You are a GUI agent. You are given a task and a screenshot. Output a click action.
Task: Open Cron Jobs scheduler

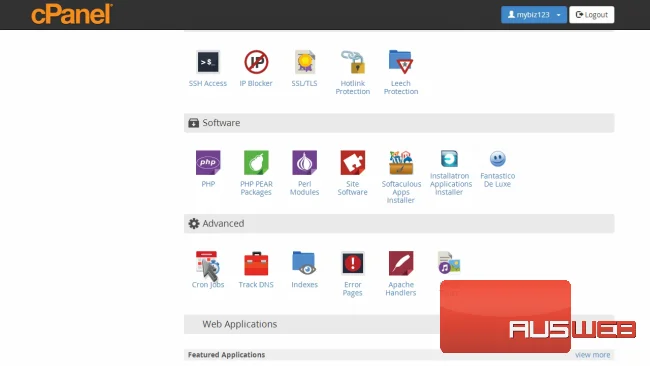click(x=208, y=263)
